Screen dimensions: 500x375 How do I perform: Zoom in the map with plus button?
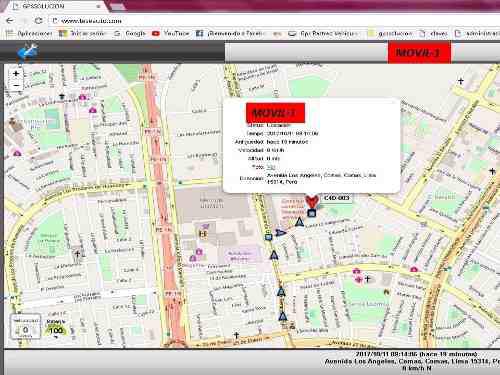click(16, 74)
